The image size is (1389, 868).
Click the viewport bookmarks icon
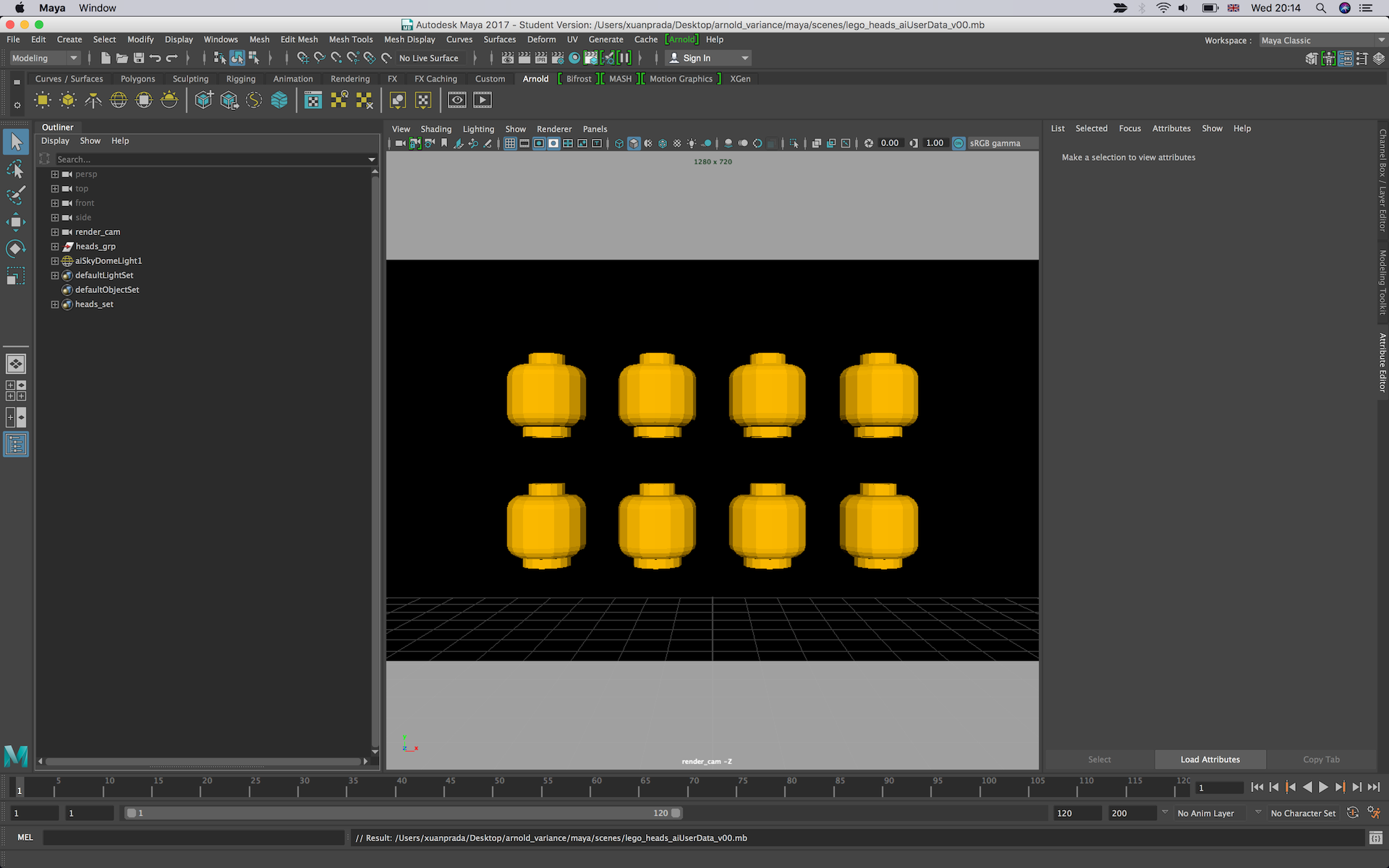444,143
